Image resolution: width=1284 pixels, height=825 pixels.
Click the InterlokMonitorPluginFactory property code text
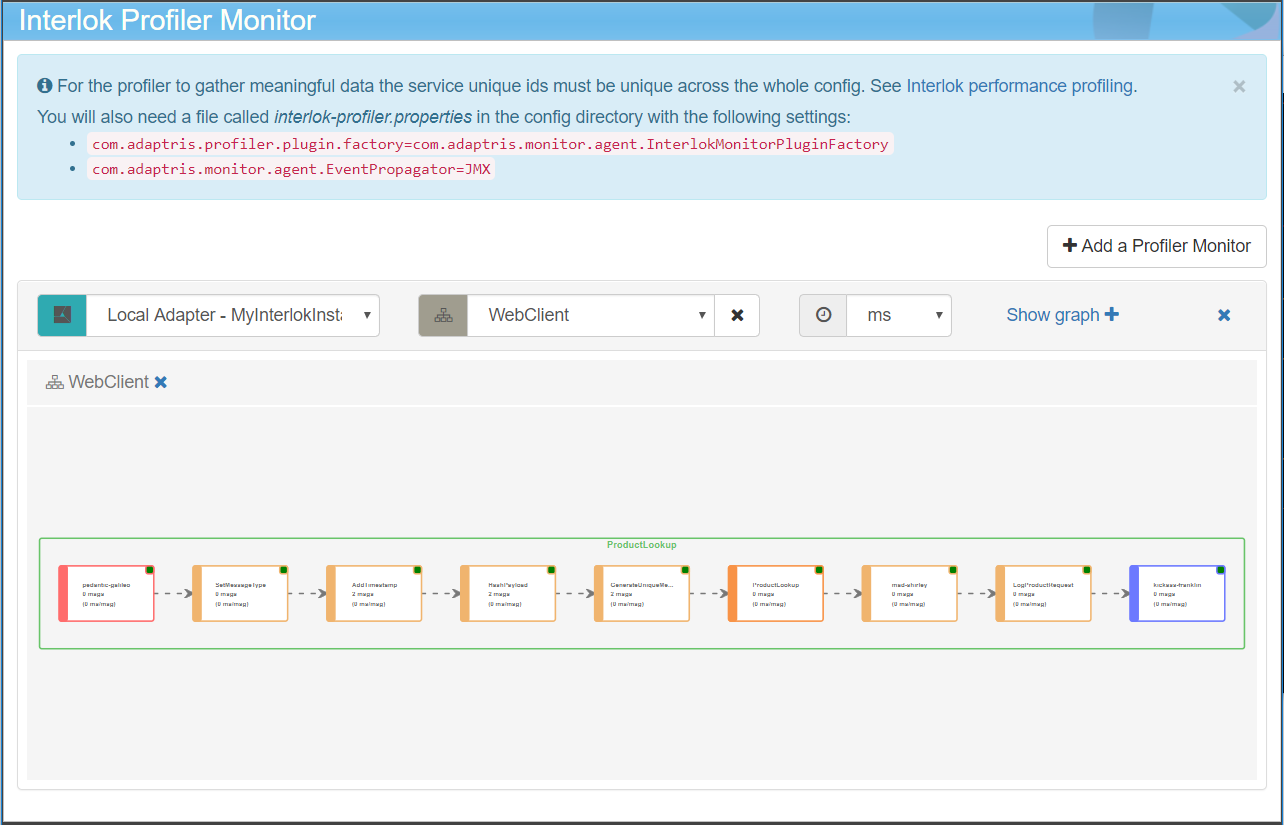tap(490, 144)
